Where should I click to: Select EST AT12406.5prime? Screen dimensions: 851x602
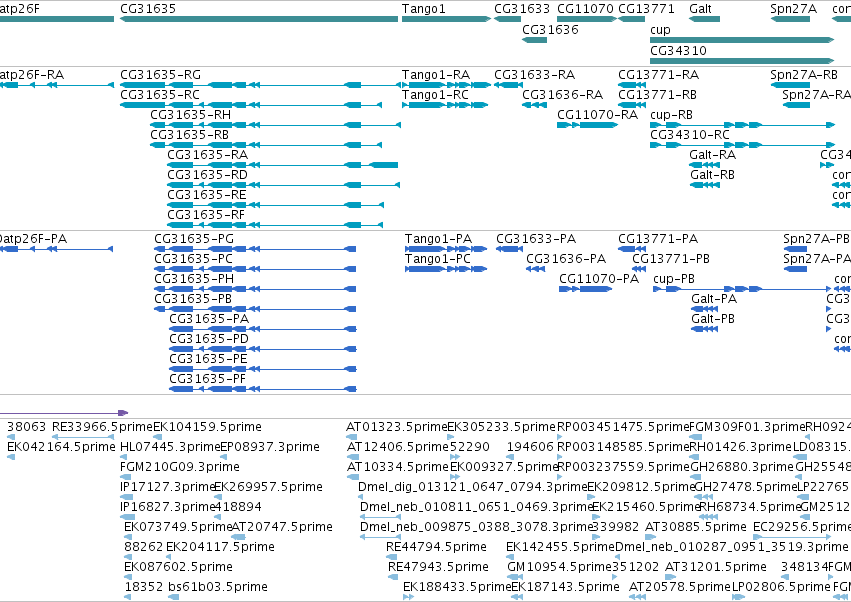pyautogui.click(x=352, y=457)
